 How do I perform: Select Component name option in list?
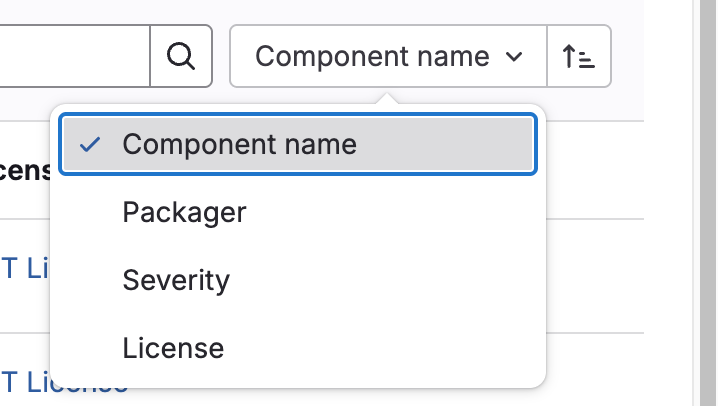298,144
